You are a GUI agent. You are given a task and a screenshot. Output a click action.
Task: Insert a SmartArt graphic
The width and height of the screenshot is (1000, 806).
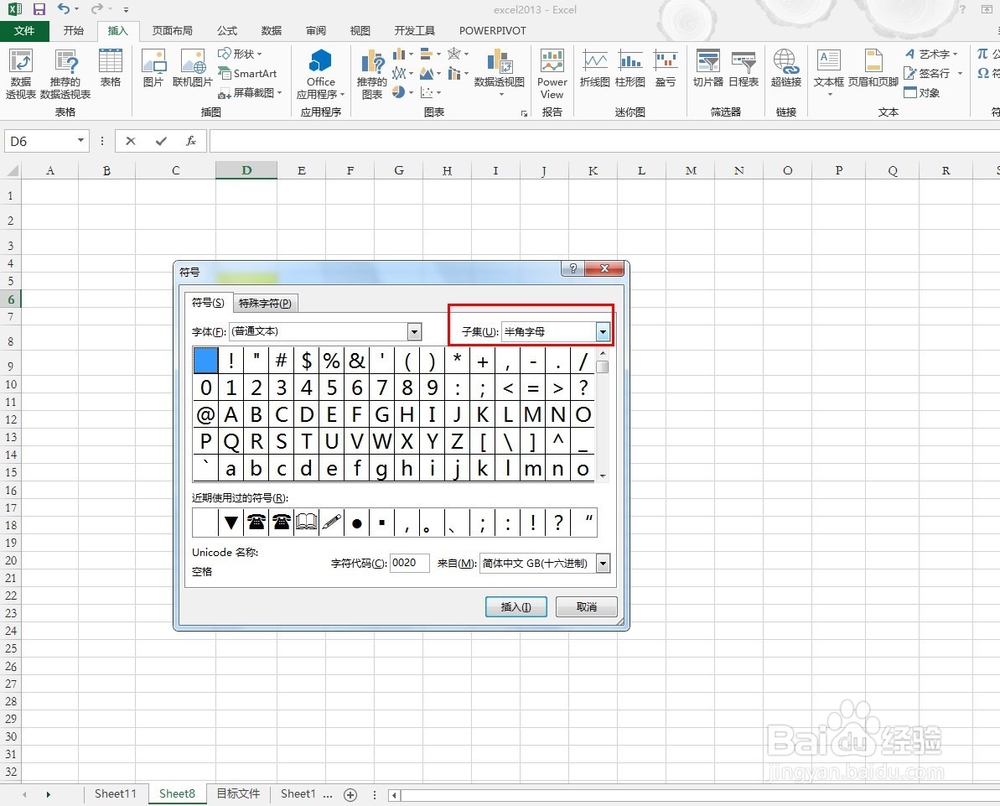point(247,73)
